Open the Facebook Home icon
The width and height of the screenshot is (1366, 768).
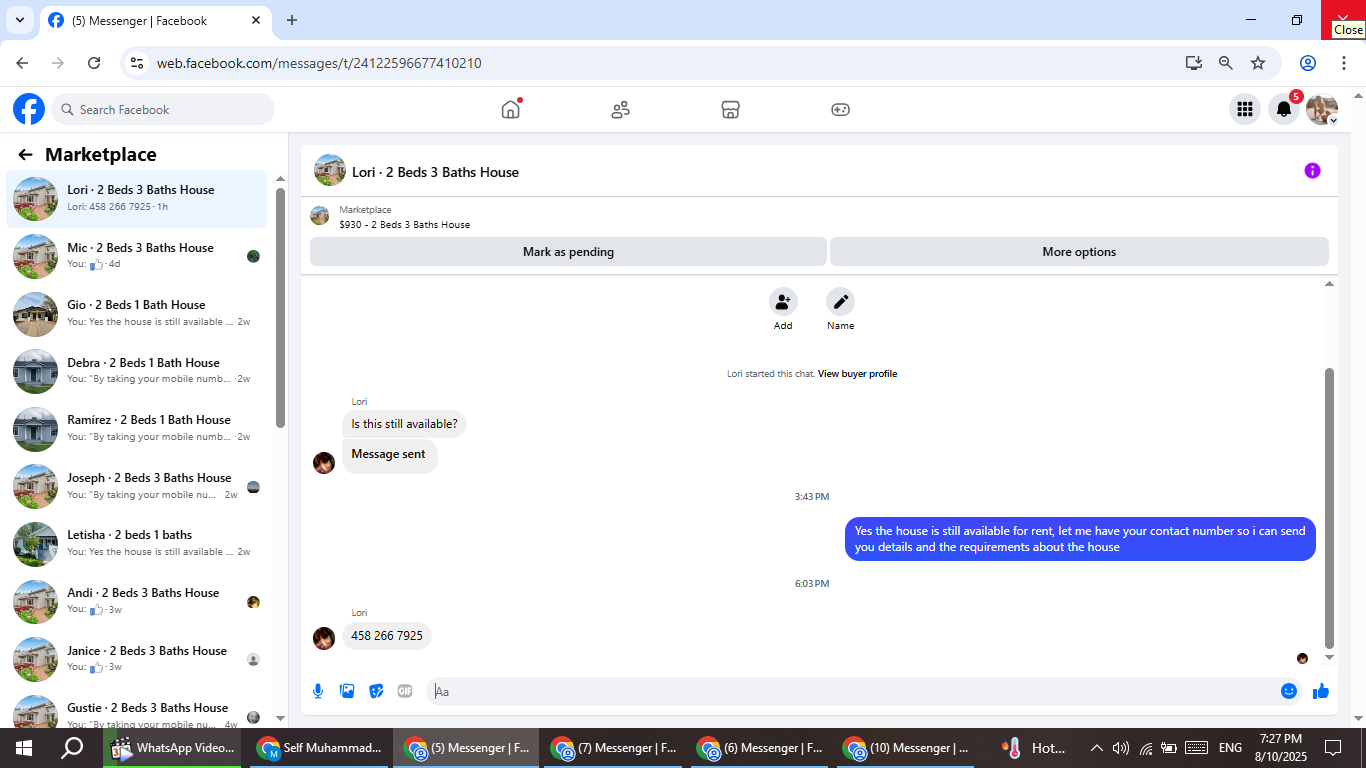coord(511,109)
